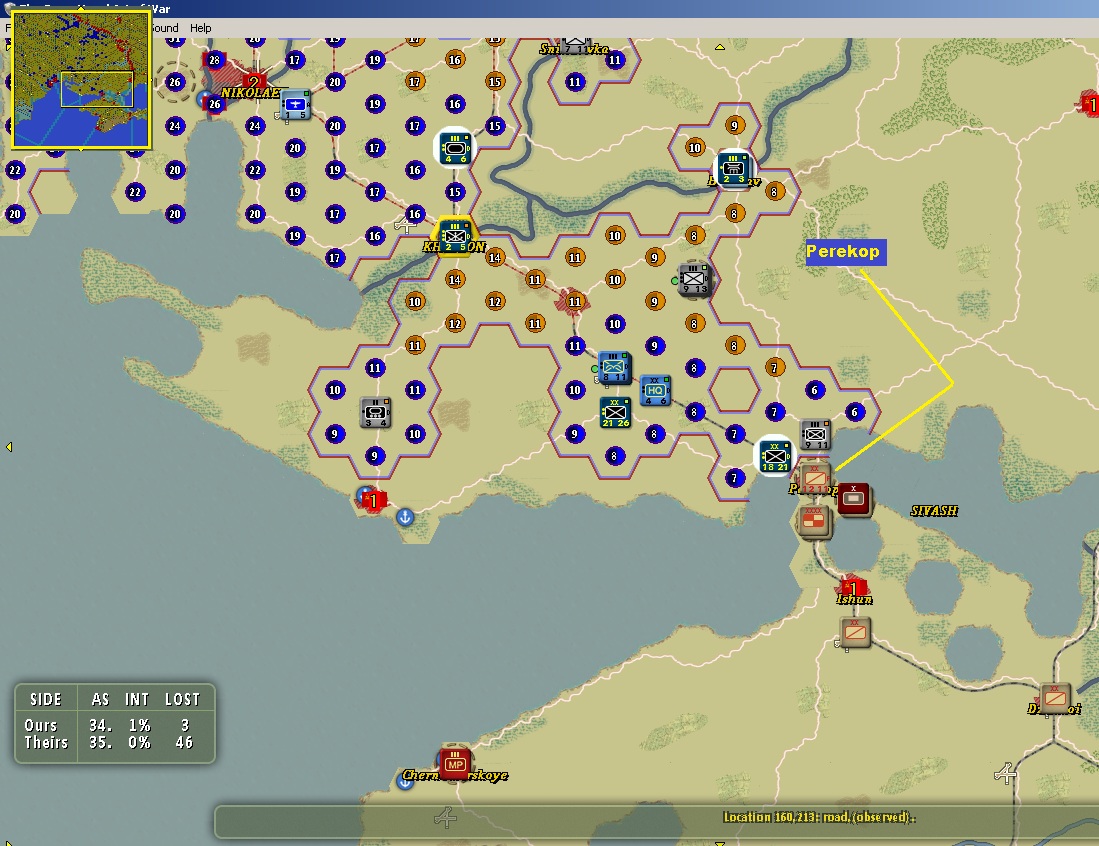Select the artillery unit with strength 2 3
The width and height of the screenshot is (1099, 846).
click(734, 170)
